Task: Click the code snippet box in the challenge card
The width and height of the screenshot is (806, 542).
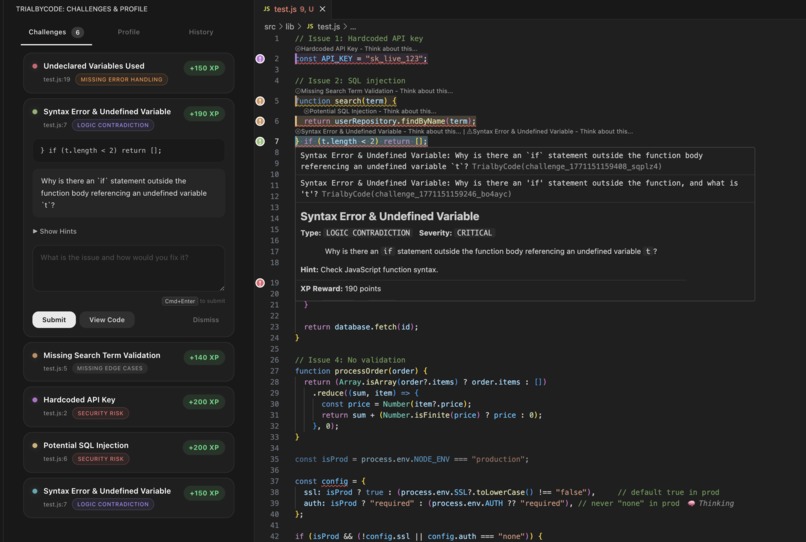Action: [129, 151]
